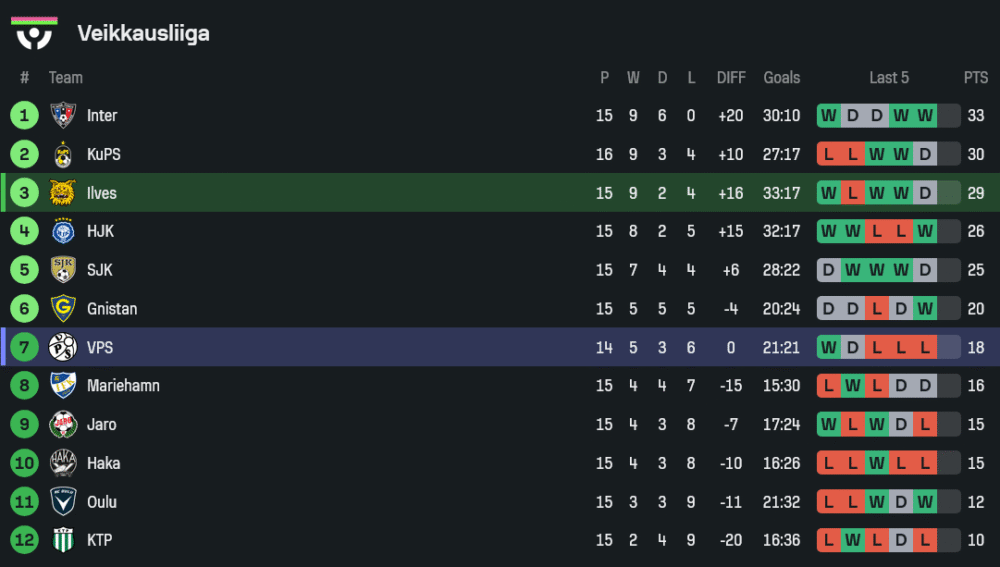The height and width of the screenshot is (567, 1000).
Task: Open the Veikkausliiga league title
Action: (143, 34)
